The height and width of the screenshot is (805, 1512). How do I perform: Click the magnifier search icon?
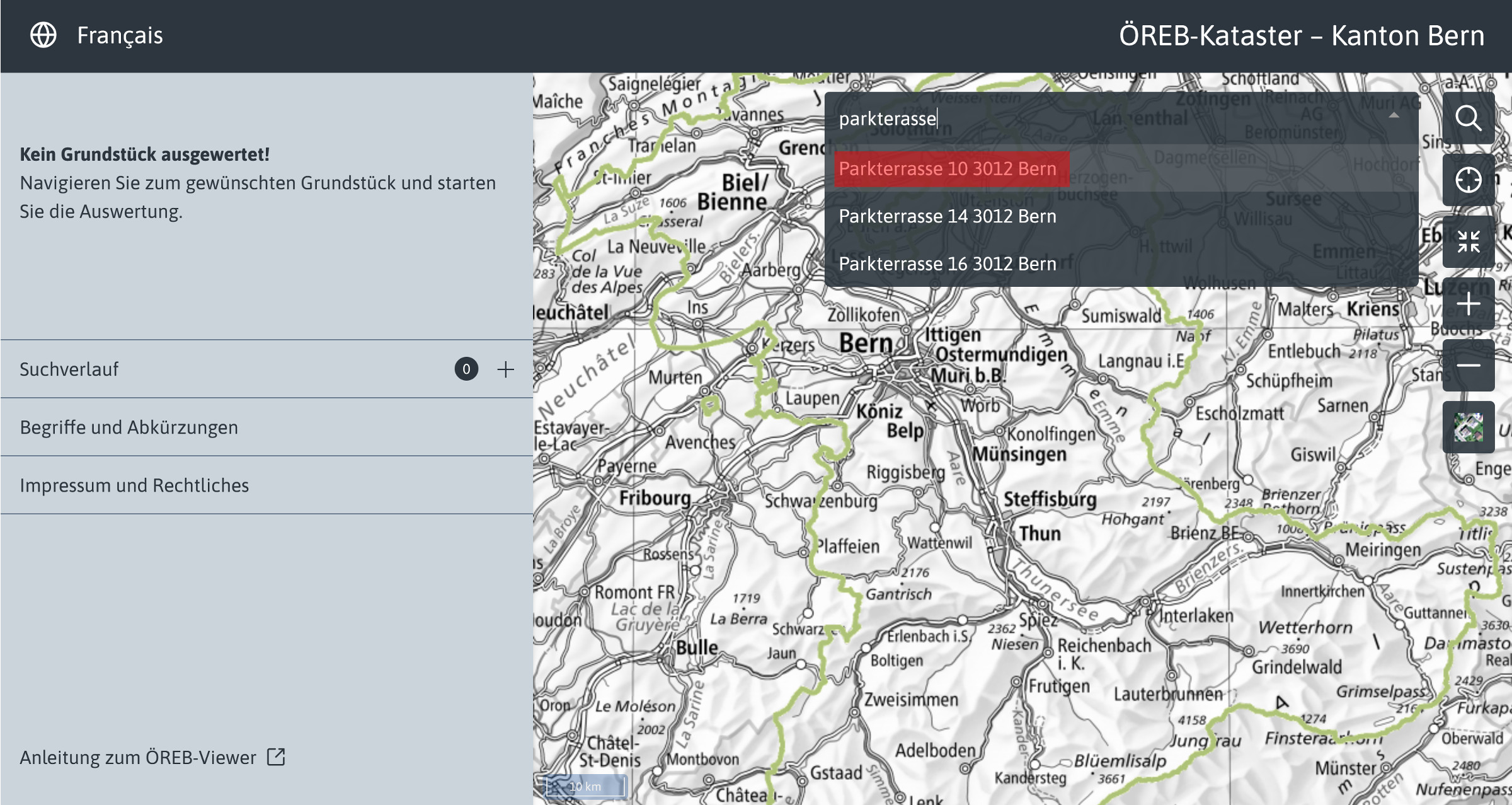(1469, 118)
